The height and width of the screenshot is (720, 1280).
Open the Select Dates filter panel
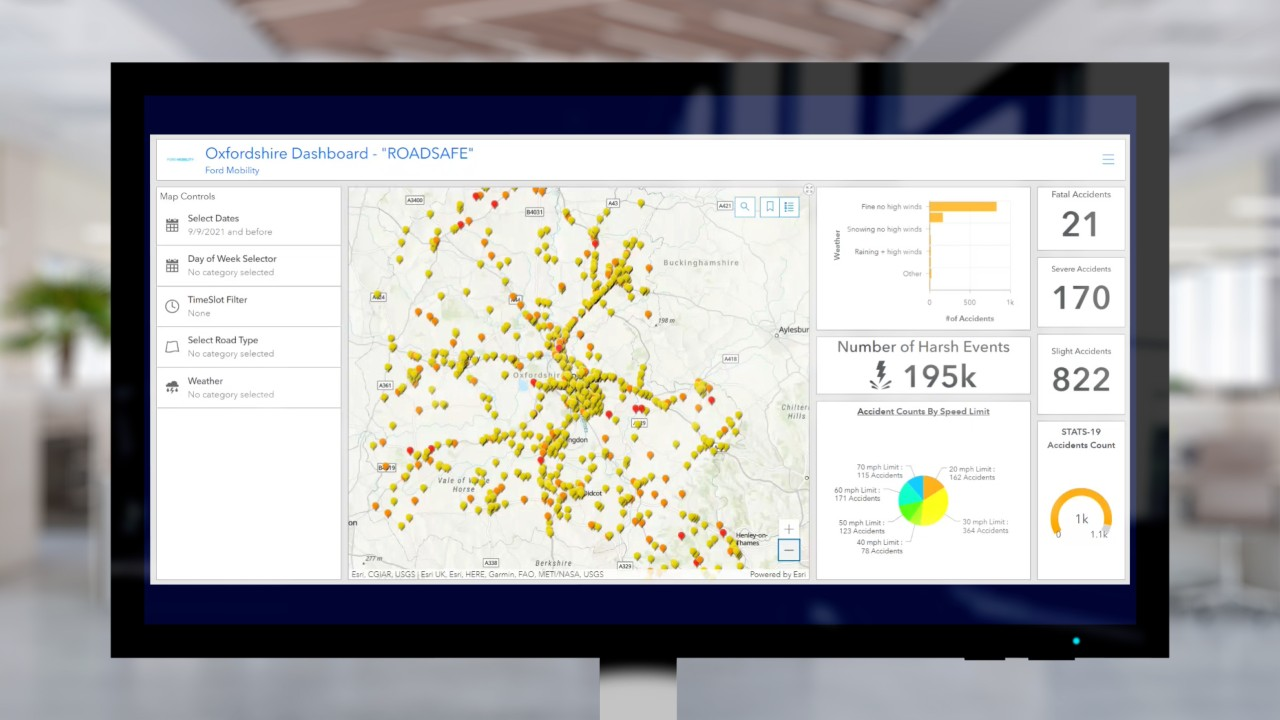(x=213, y=218)
